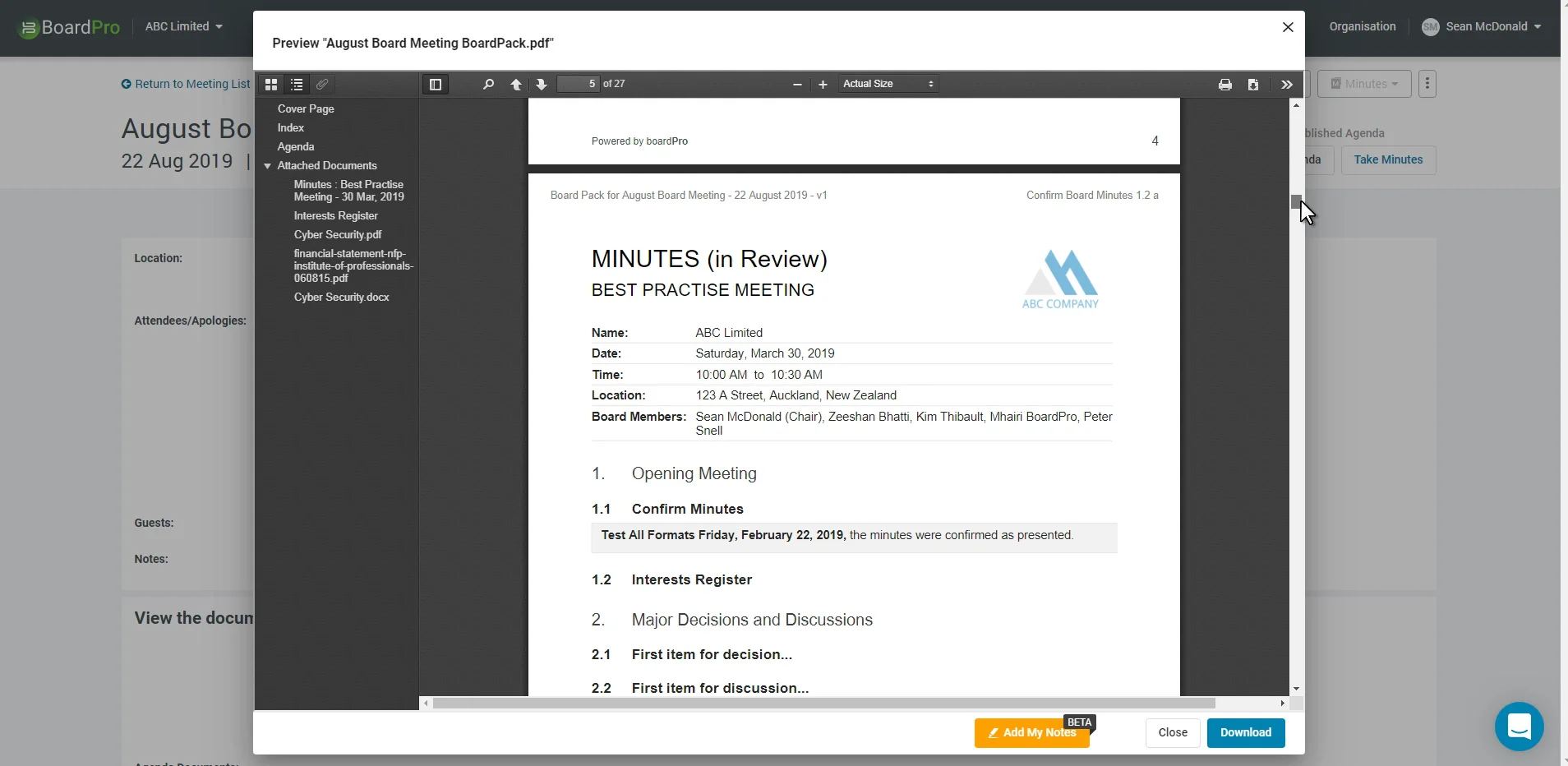This screenshot has width=1568, height=766.
Task: Jump to Agenda outline entry
Action: (x=296, y=146)
